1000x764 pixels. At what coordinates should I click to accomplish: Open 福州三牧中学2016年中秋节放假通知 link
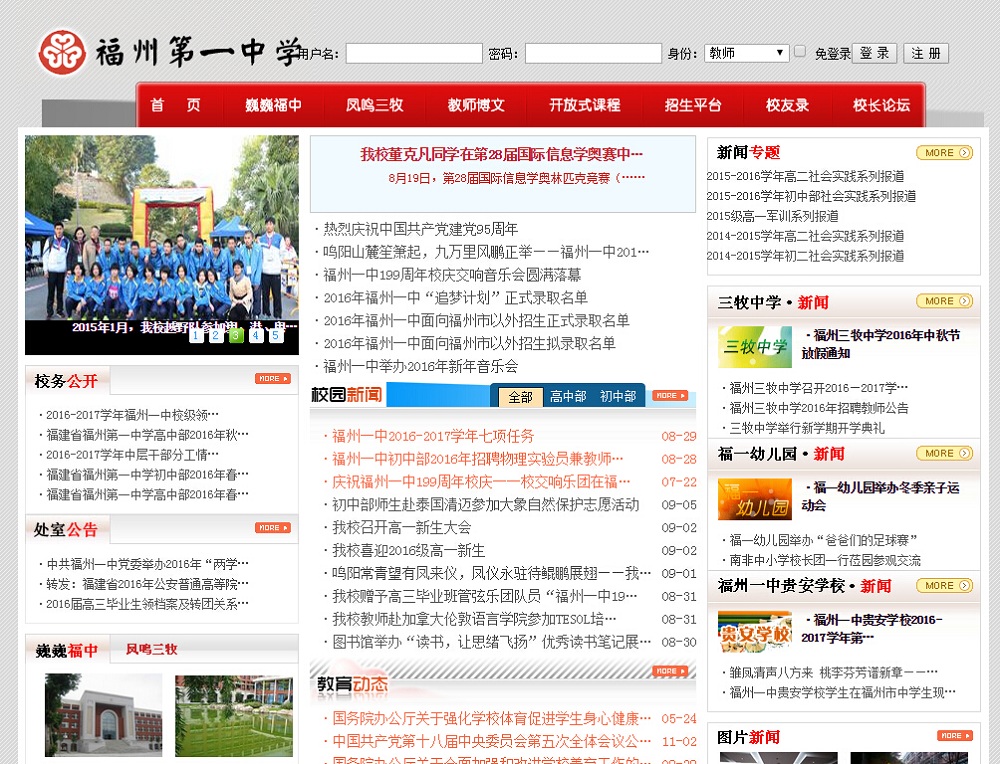[881, 344]
